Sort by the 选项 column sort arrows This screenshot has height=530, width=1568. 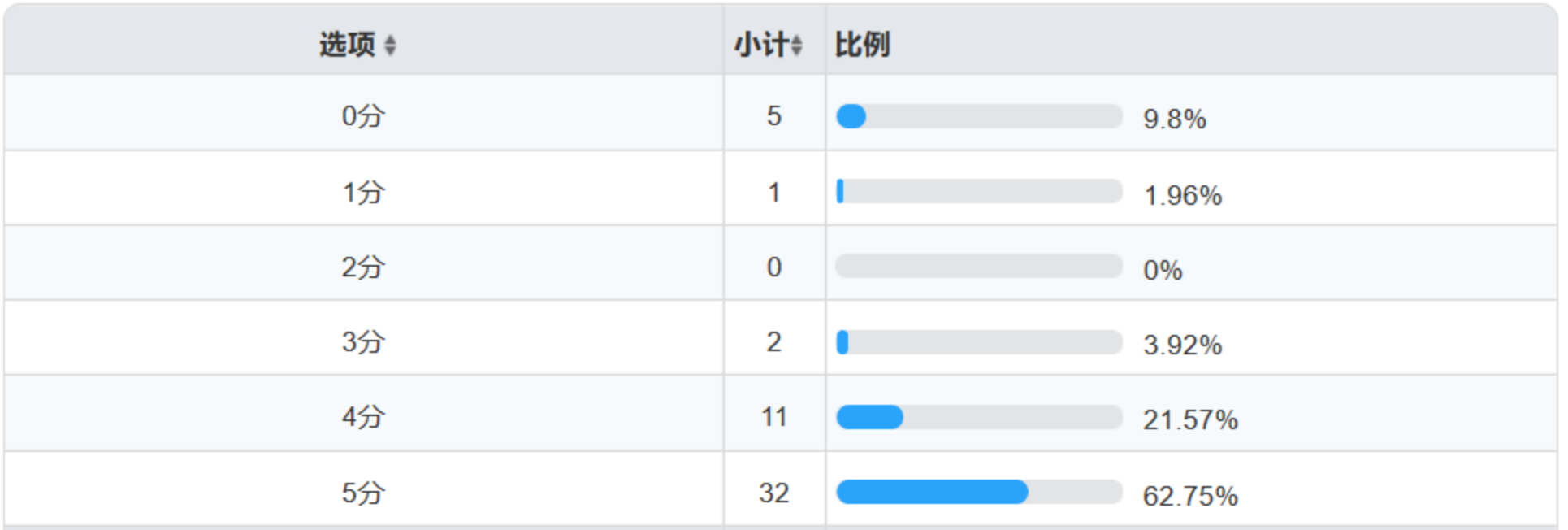click(390, 46)
